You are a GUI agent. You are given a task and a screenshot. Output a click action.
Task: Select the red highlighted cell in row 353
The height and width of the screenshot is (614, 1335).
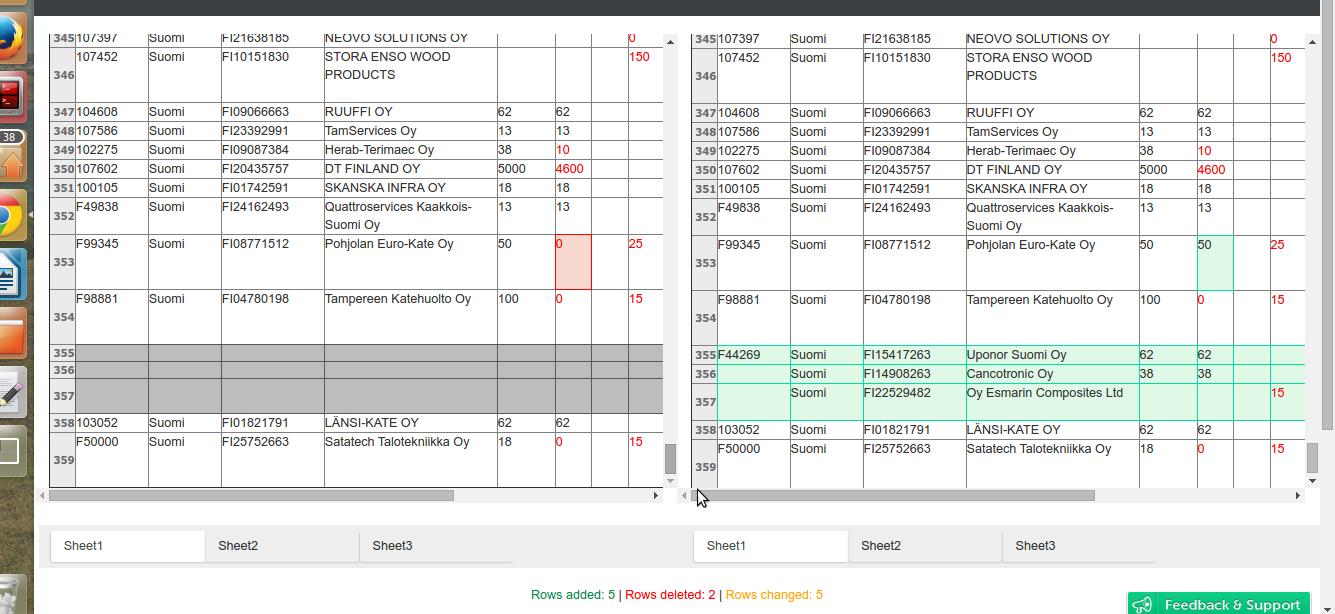573,263
